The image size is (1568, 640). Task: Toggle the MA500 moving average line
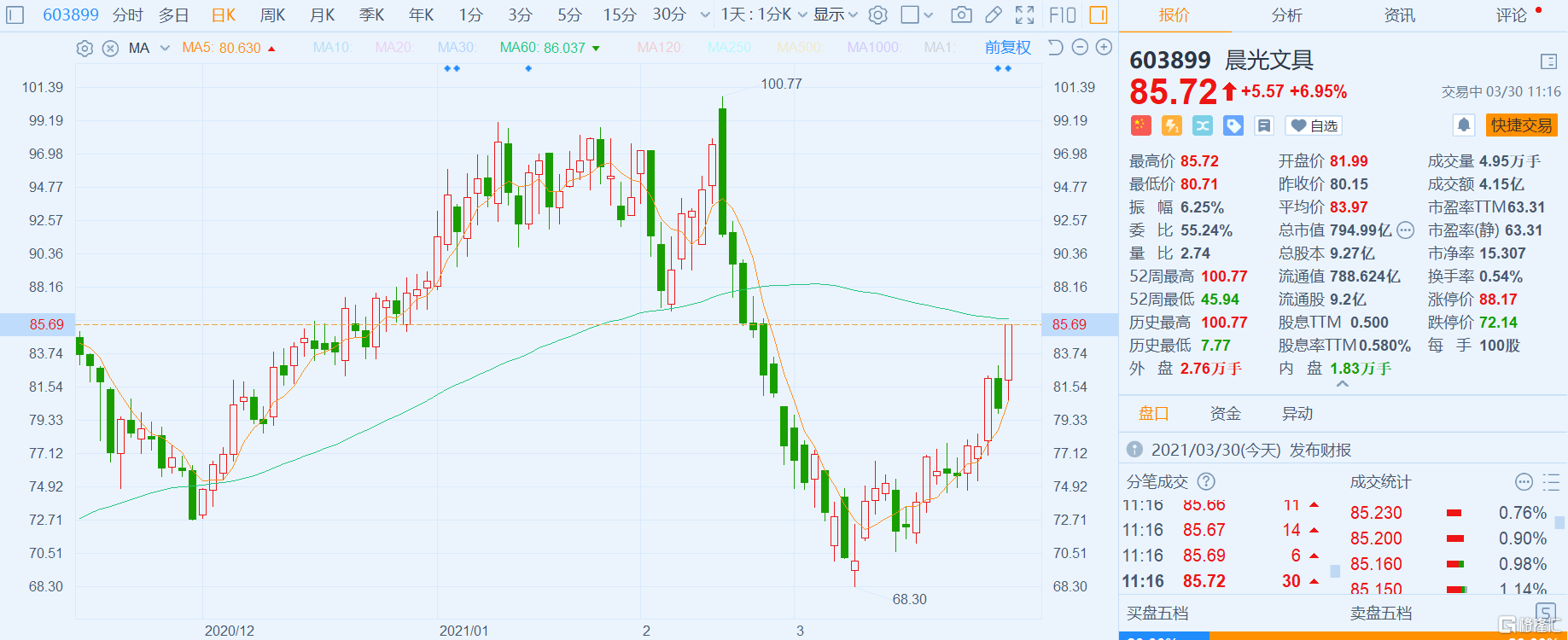click(800, 48)
